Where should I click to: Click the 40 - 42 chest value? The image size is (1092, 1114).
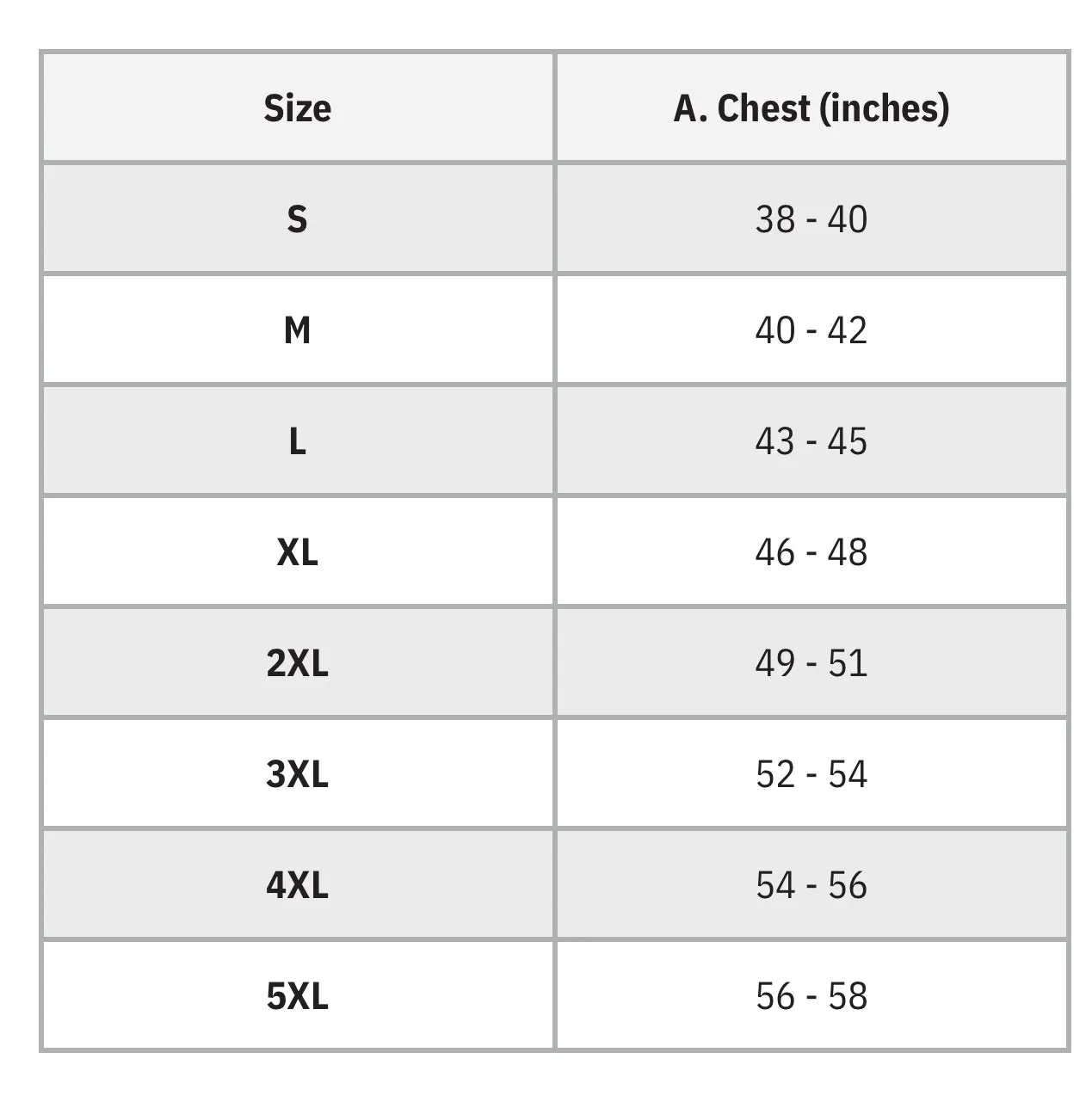pos(811,329)
